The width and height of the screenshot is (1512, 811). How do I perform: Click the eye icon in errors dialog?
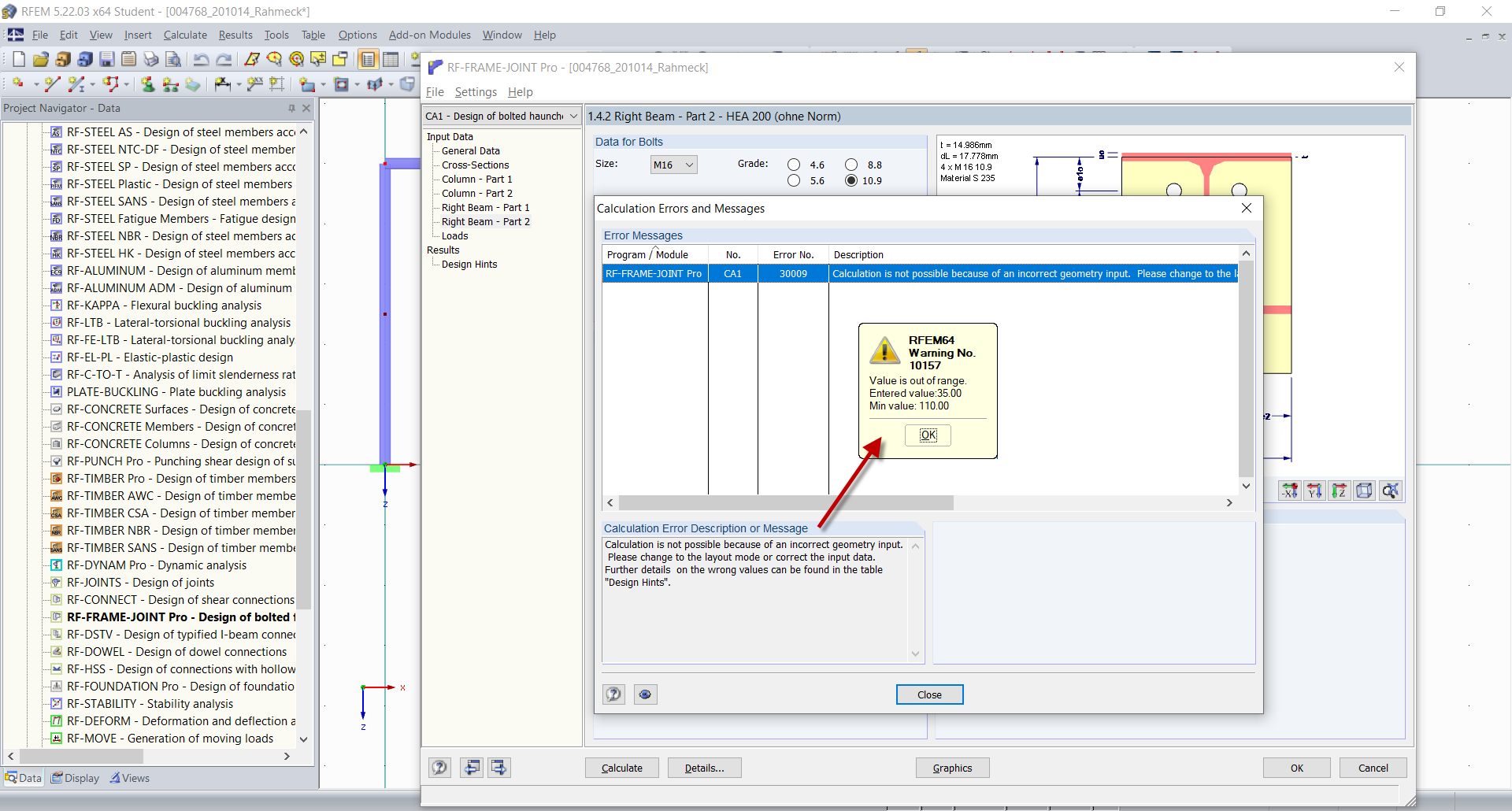click(645, 694)
